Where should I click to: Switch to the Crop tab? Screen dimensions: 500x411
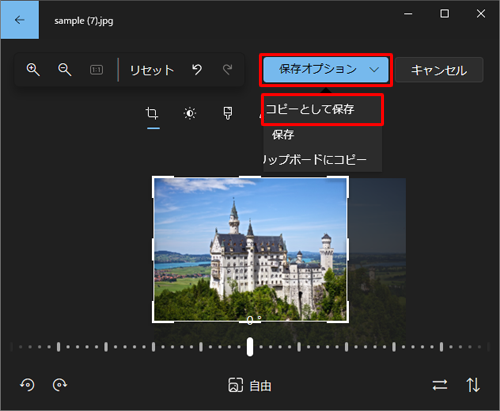tap(153, 113)
